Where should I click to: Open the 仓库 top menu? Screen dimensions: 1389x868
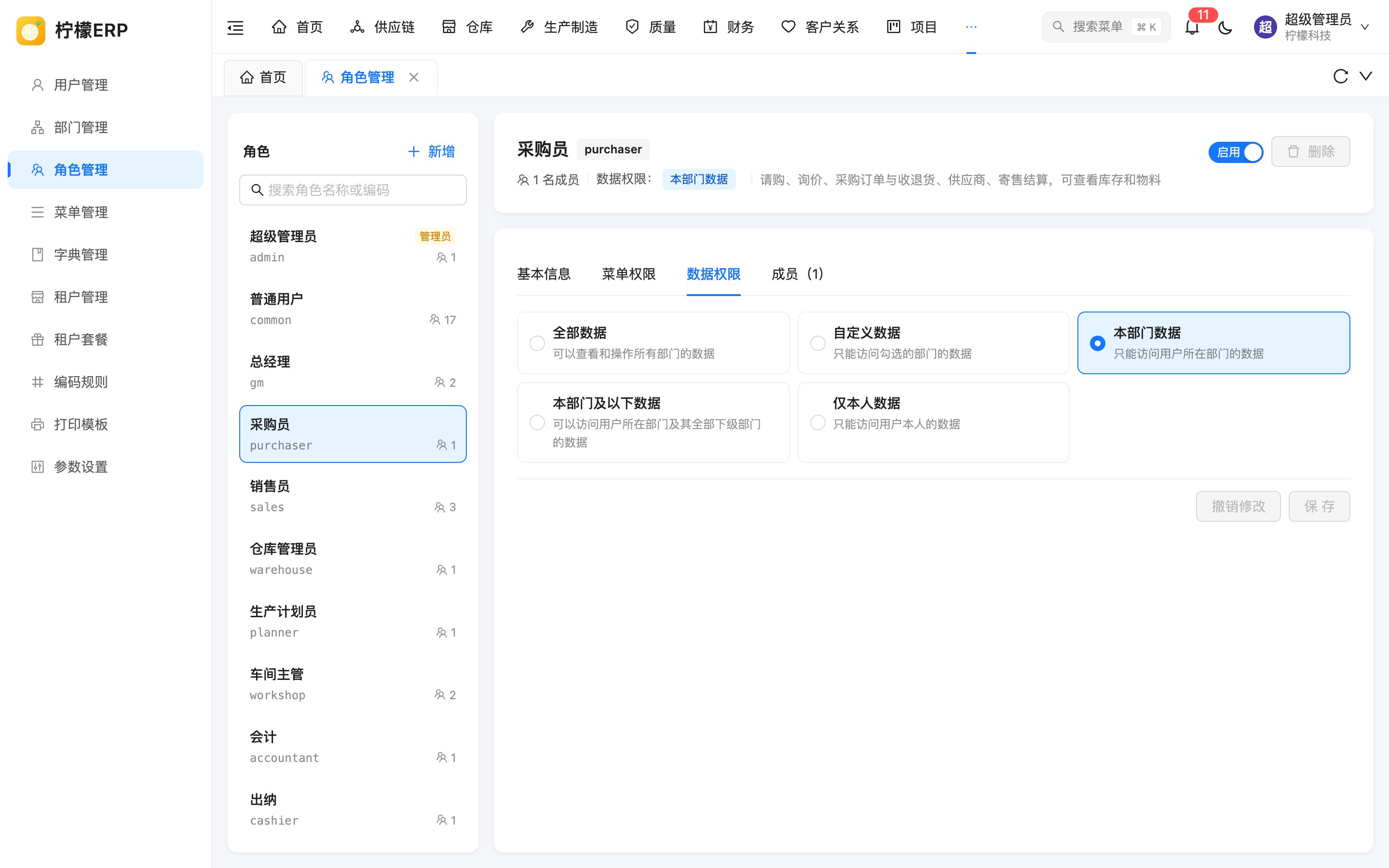[467, 27]
